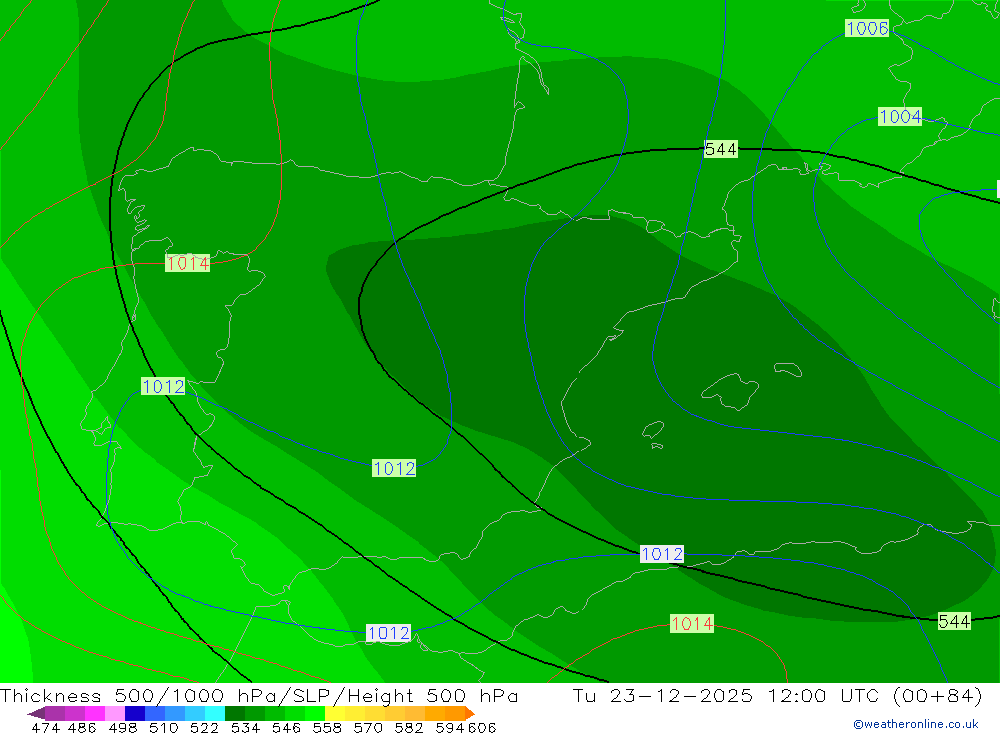This screenshot has height=733, width=1000.
Task: Click legend value 570
Action: pos(368,727)
